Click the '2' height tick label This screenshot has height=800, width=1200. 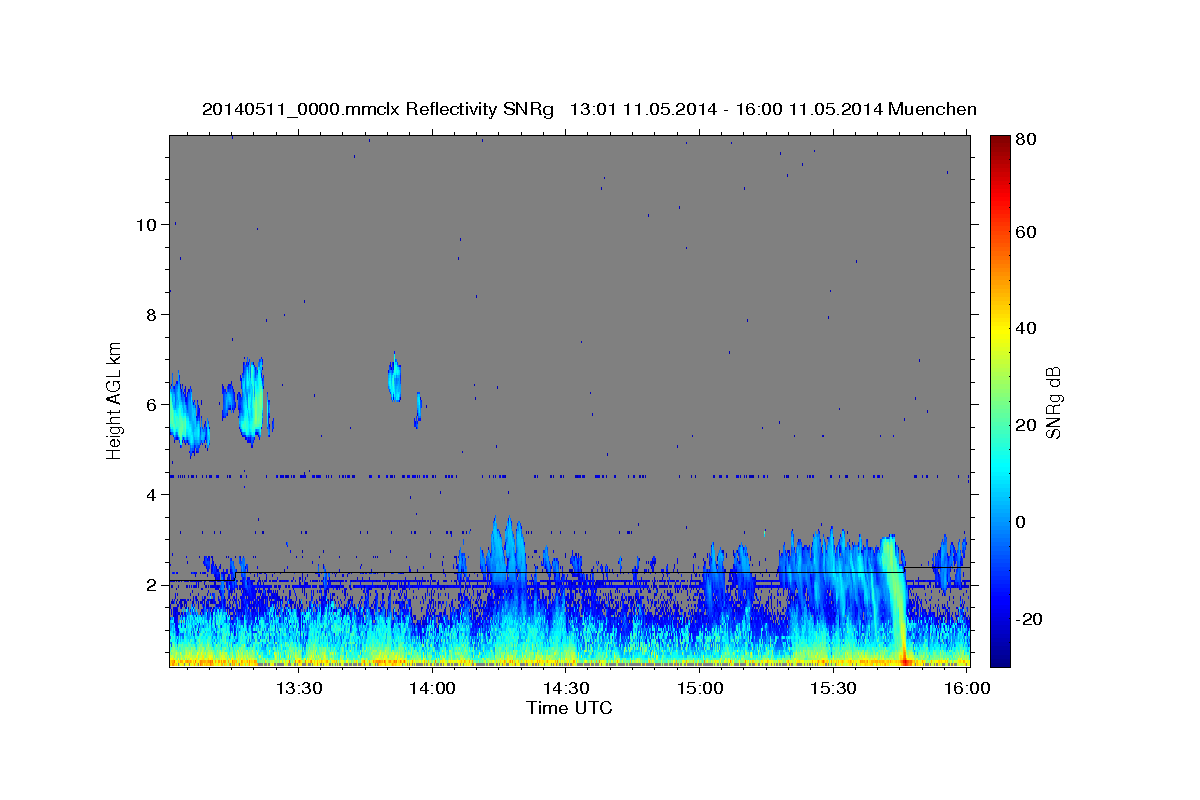pyautogui.click(x=152, y=584)
